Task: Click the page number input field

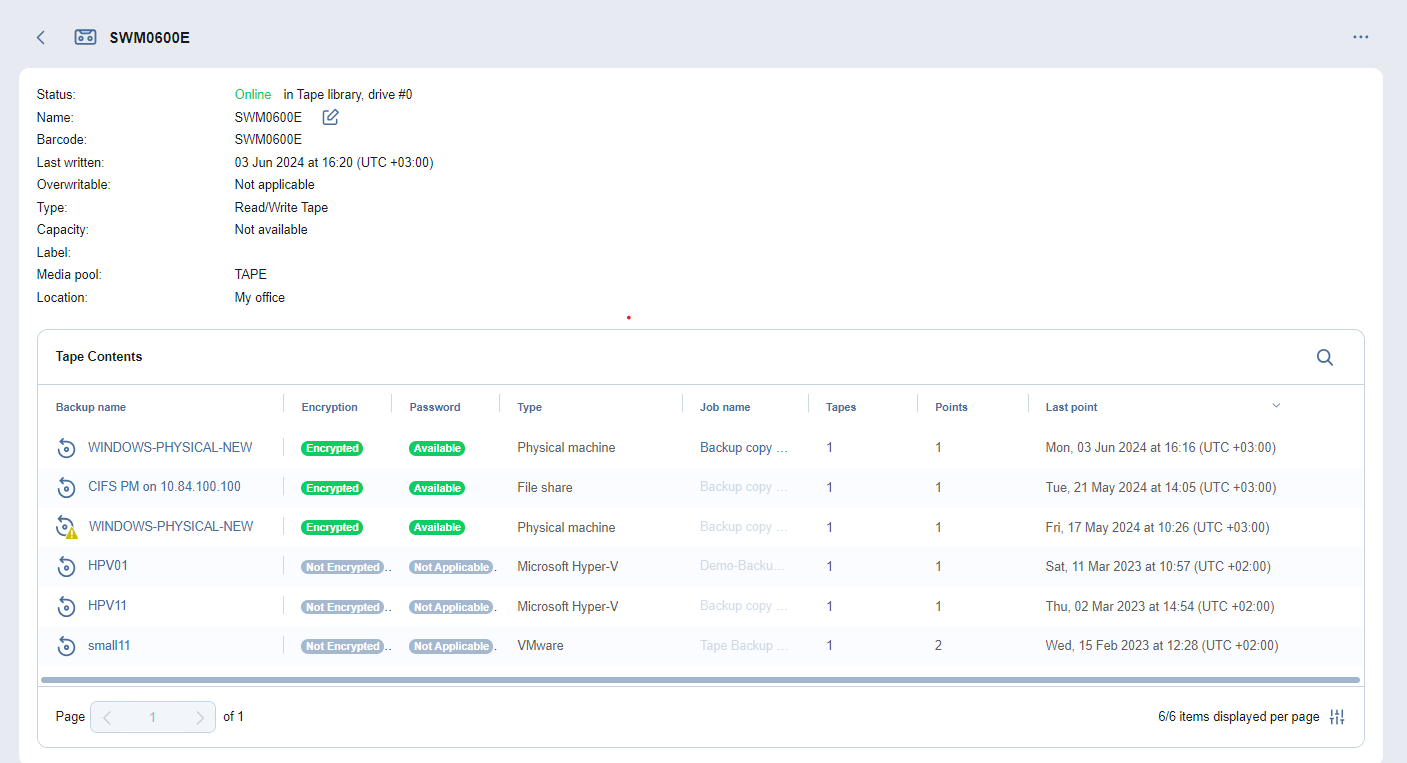Action: click(153, 717)
